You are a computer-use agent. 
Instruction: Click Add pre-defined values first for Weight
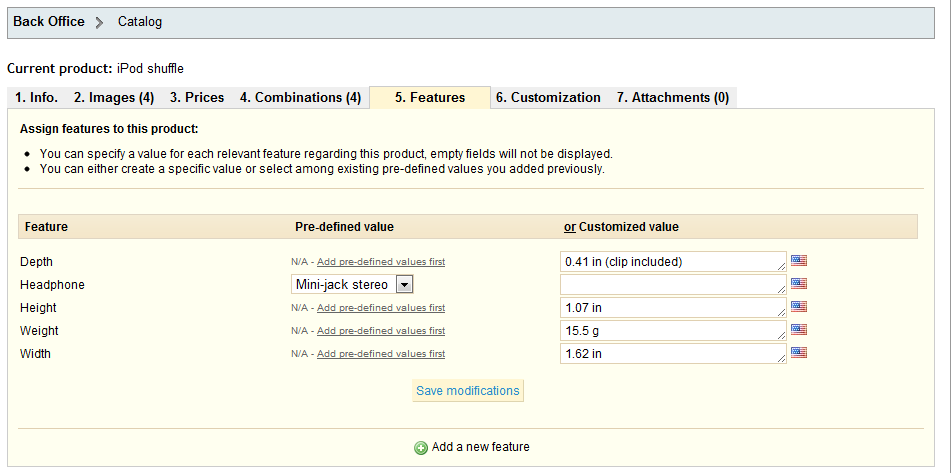point(381,331)
